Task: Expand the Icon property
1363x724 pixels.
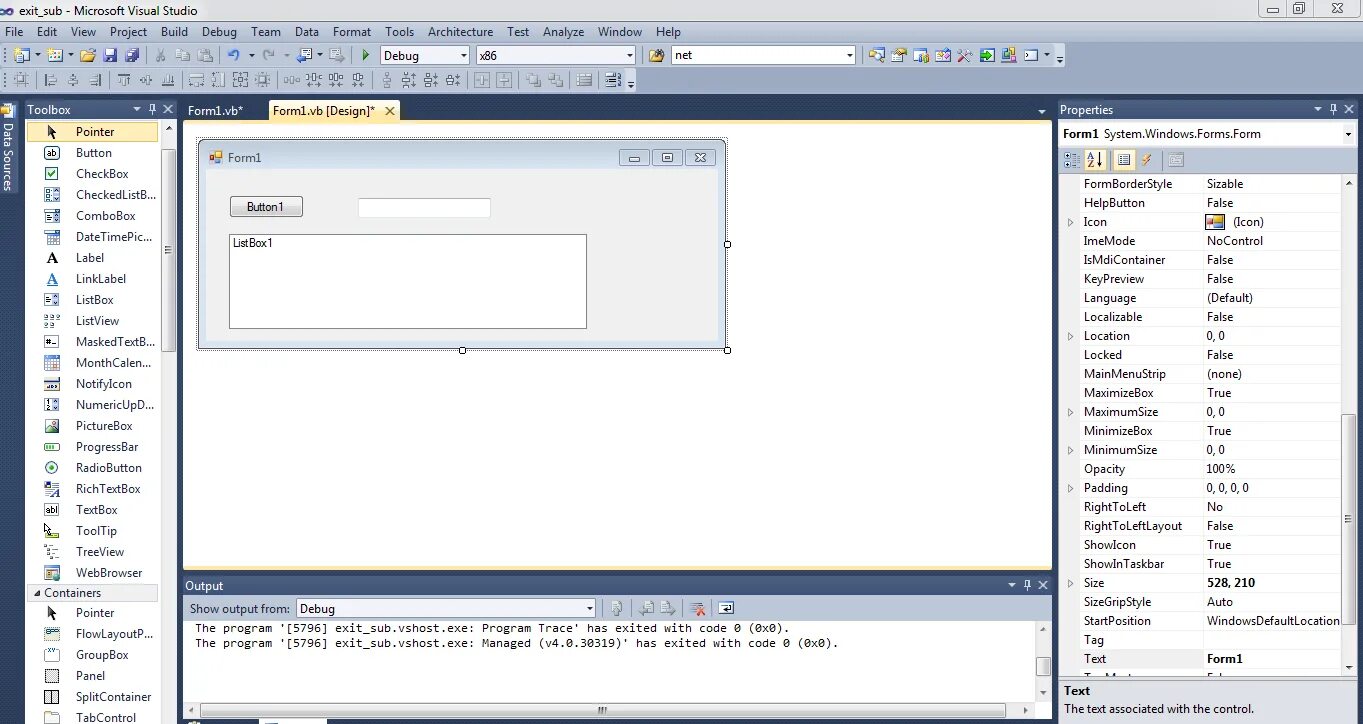Action: coord(1071,222)
